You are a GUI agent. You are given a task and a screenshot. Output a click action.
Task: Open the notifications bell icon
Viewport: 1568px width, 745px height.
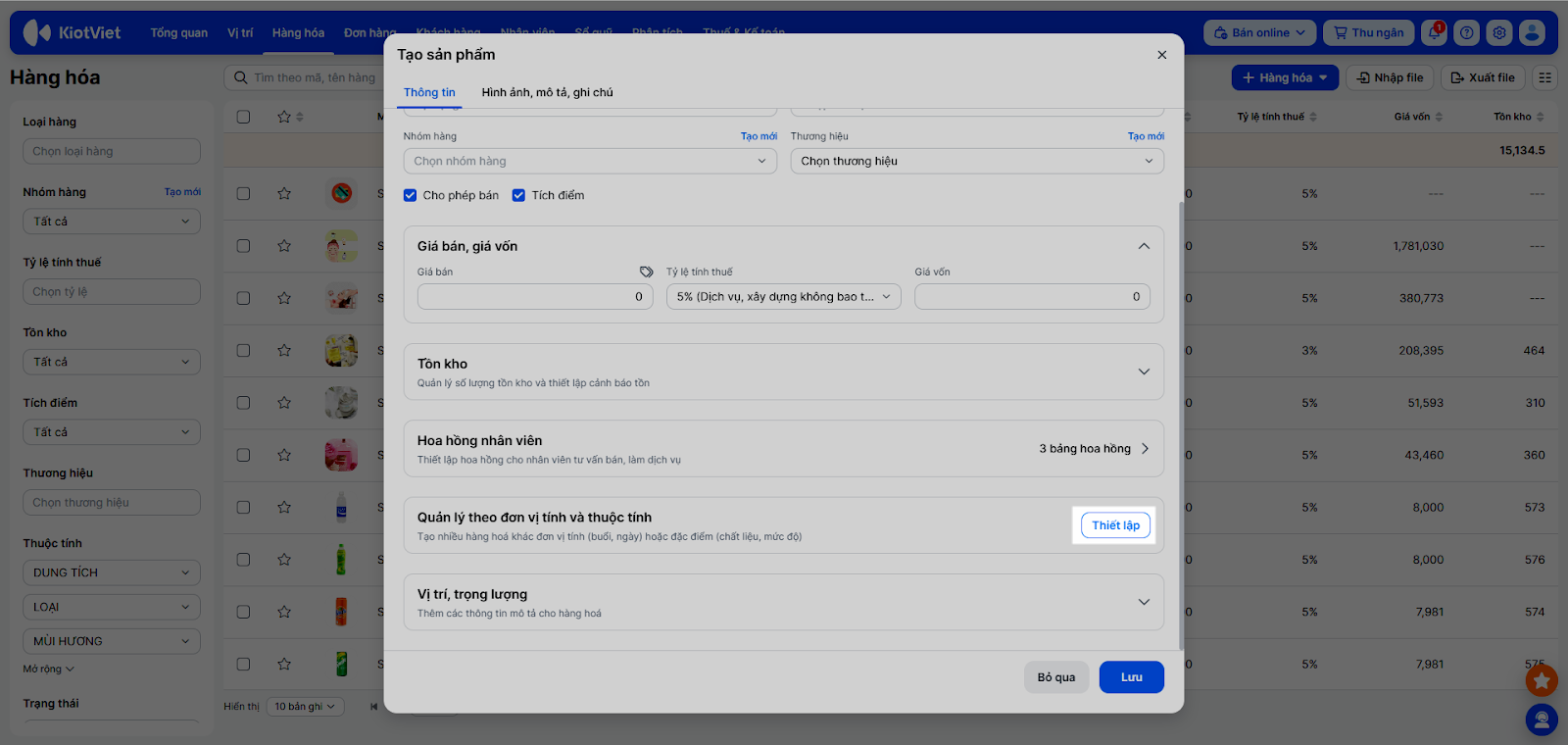(x=1435, y=32)
